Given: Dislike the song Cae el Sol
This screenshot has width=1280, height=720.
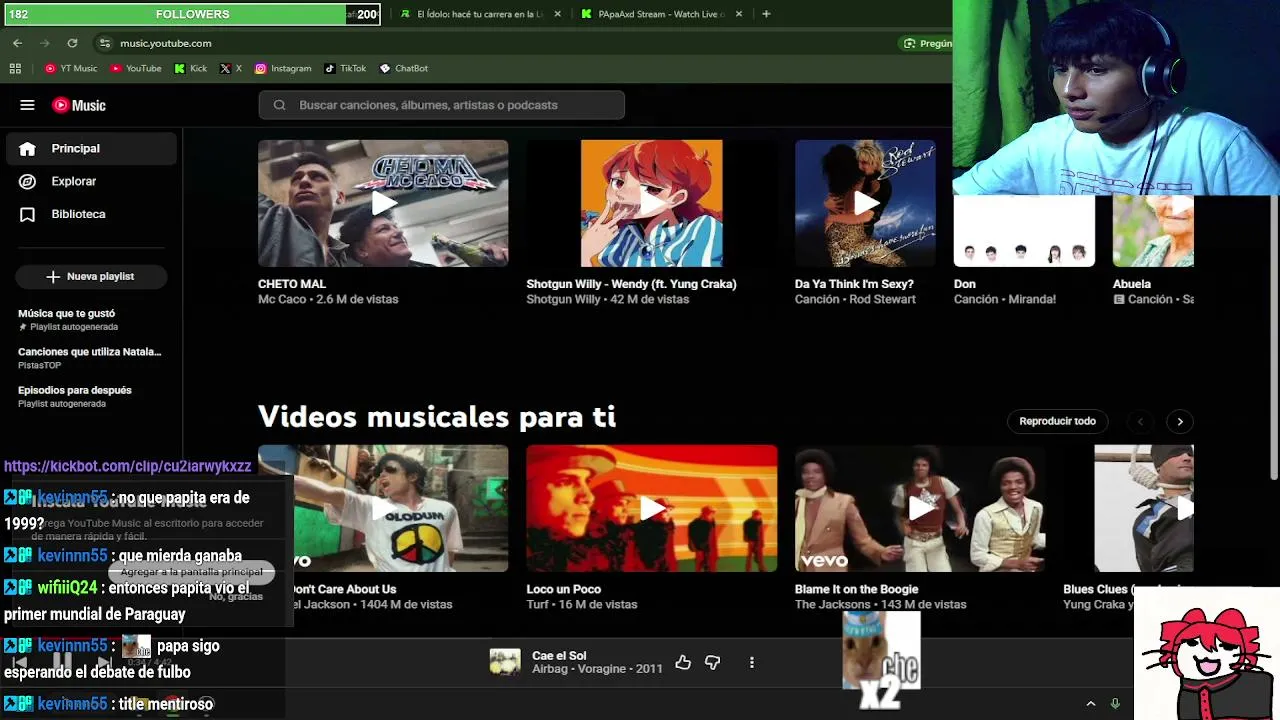Looking at the screenshot, I should [x=712, y=662].
